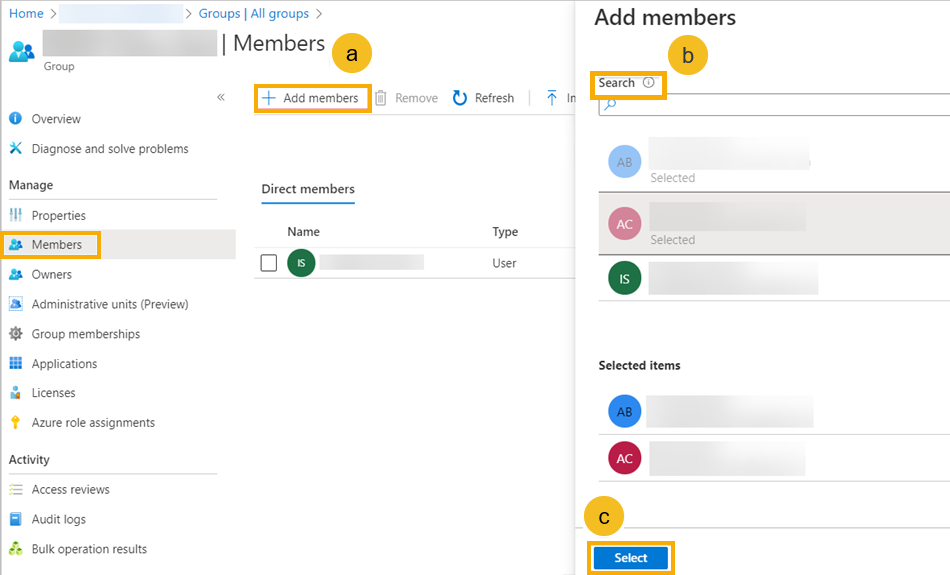
Task: Click the Search info tooltip icon
Action: pyautogui.click(x=648, y=83)
